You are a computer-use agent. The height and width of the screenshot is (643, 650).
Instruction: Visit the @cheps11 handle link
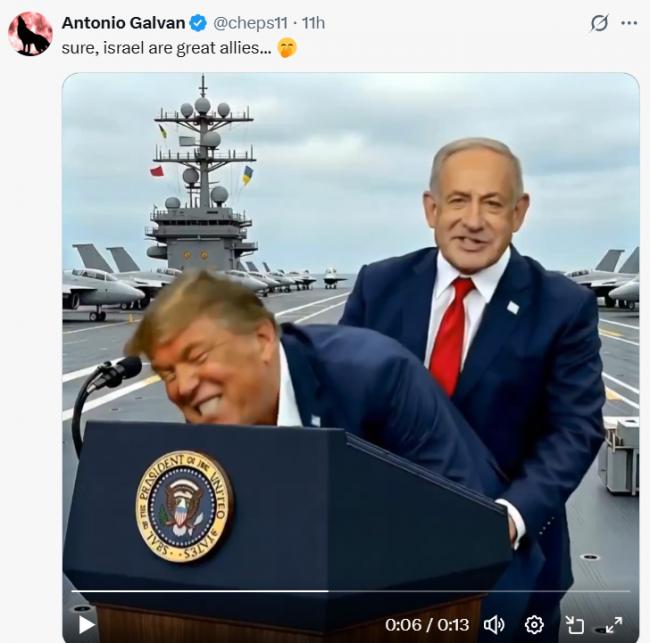[250, 23]
